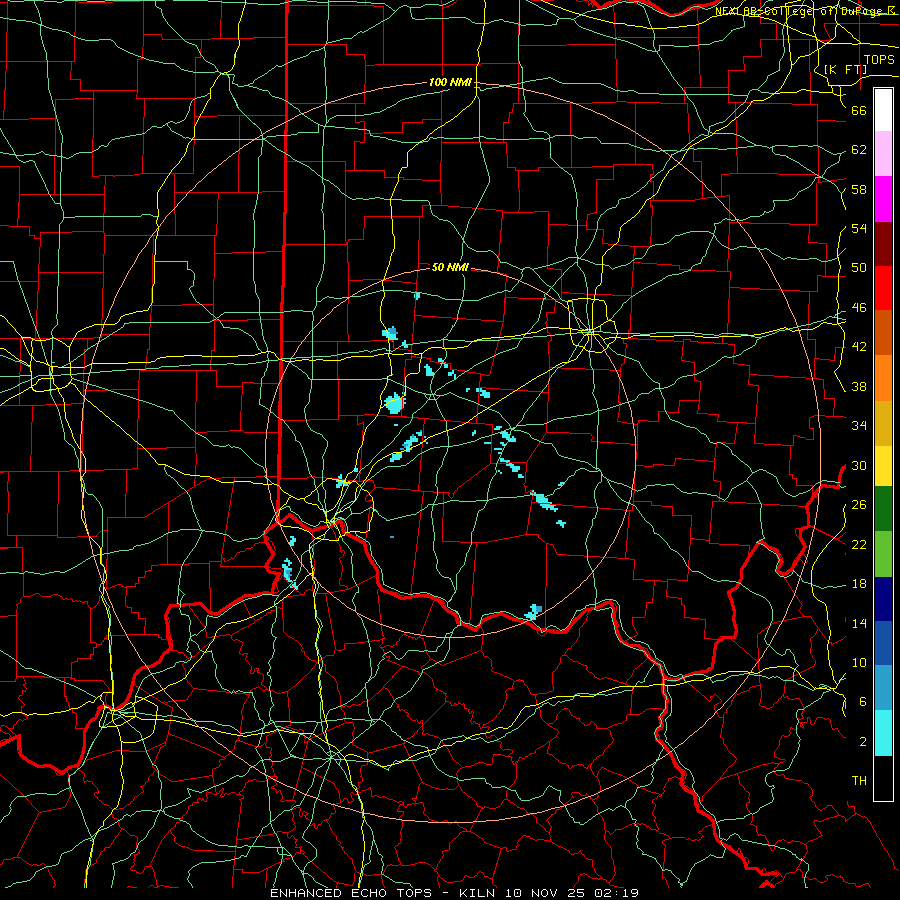The image size is (900, 900).
Task: Click the [K FT] units label
Action: pyautogui.click(x=845, y=69)
